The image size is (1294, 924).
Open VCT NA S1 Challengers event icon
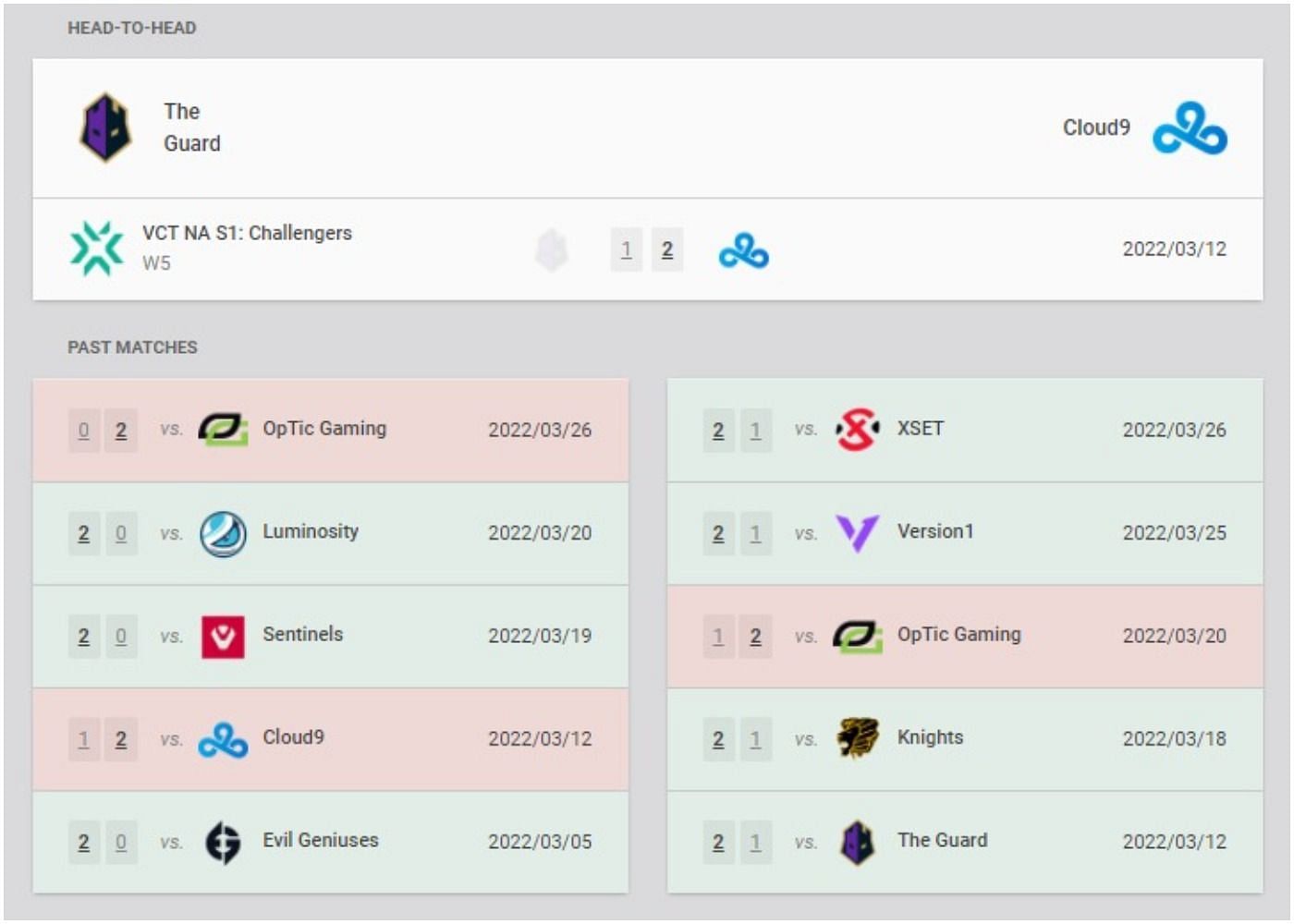coord(97,249)
